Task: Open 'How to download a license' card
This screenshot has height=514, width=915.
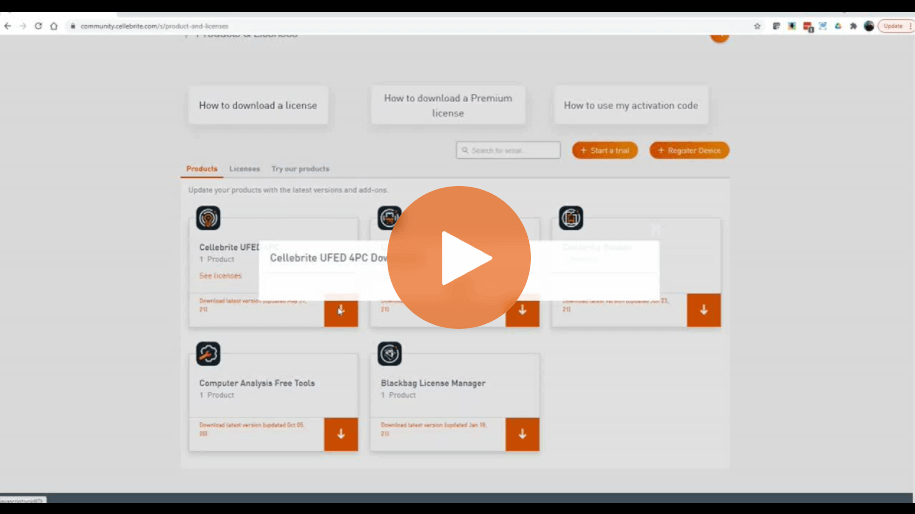Action: (258, 106)
